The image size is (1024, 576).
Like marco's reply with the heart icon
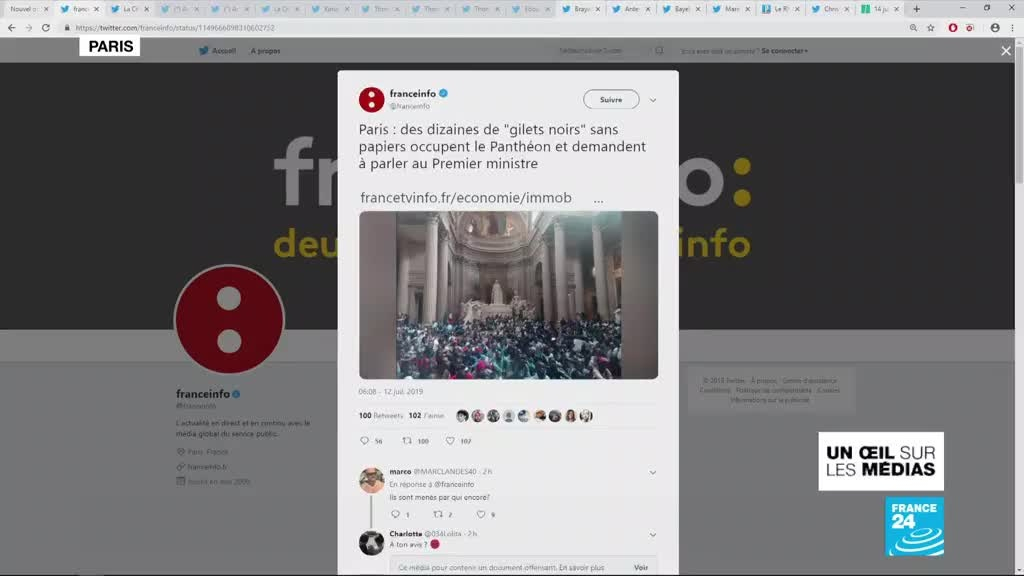click(x=481, y=514)
